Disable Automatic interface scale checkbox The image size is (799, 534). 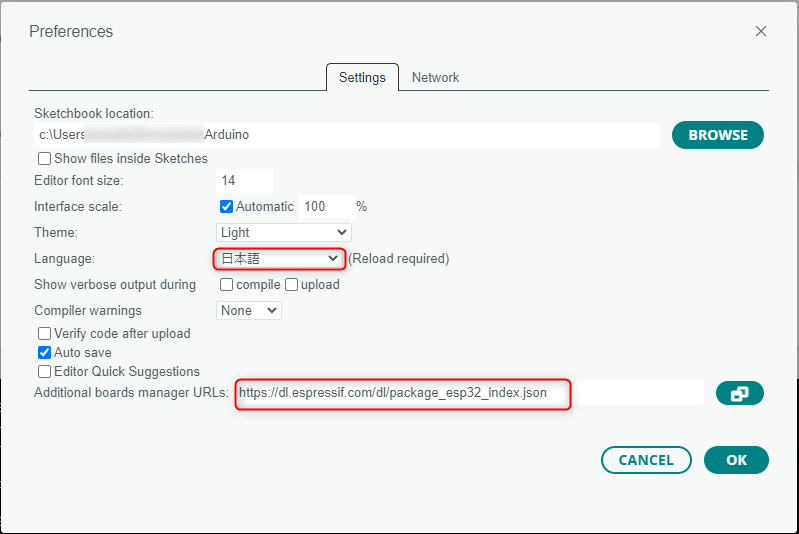[226, 207]
